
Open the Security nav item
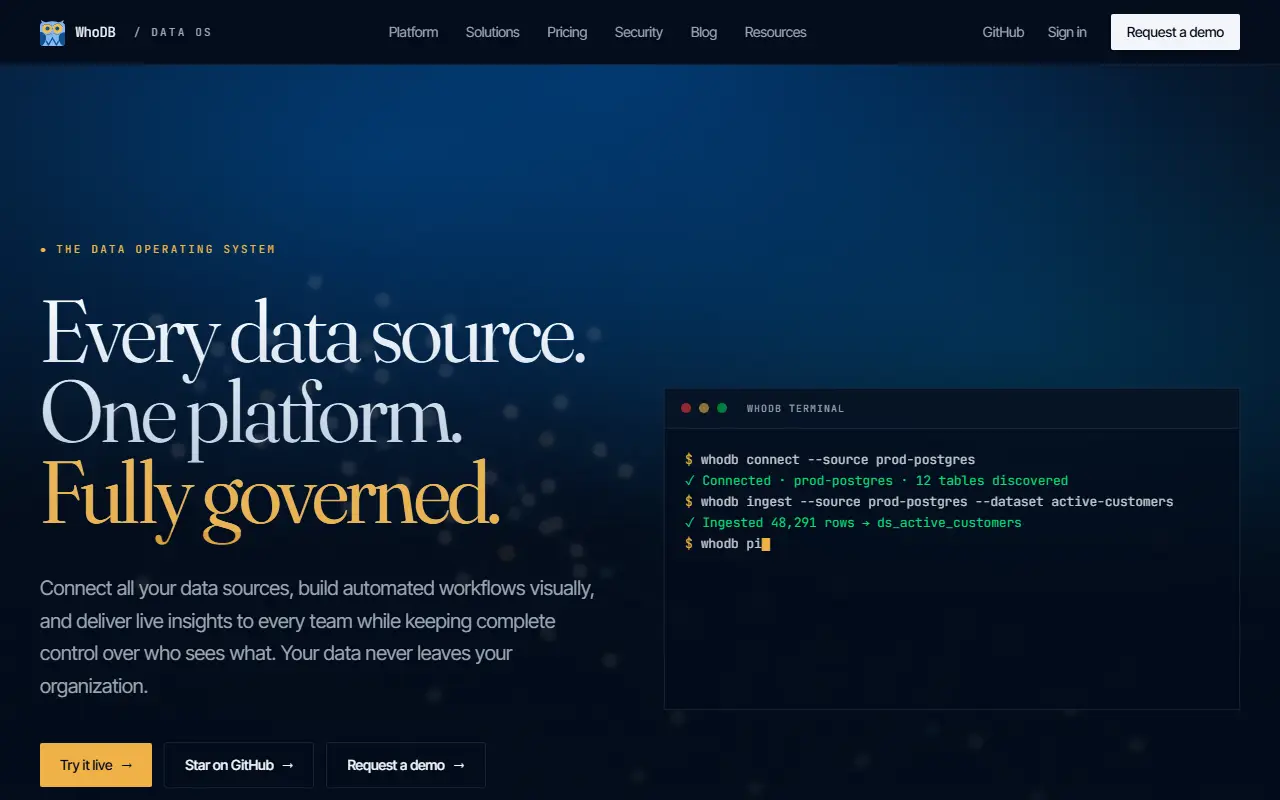[x=638, y=32]
